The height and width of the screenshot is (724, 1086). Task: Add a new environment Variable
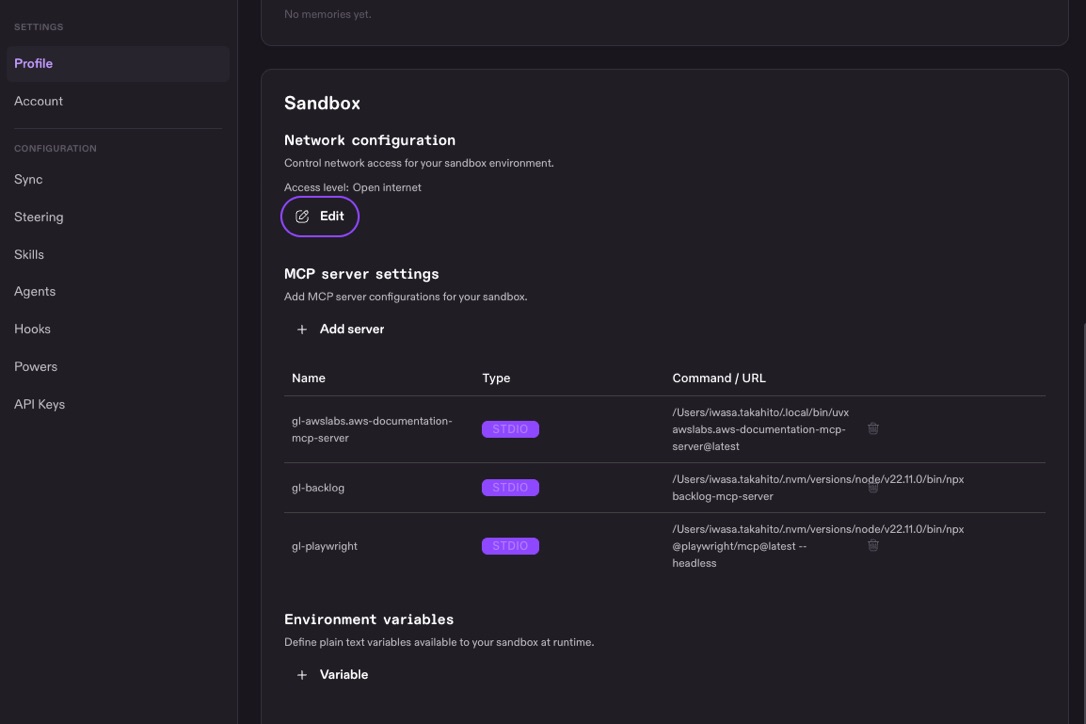click(332, 675)
